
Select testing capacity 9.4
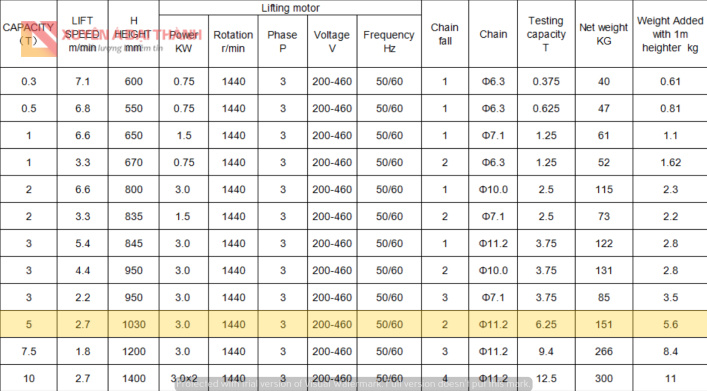pos(546,351)
